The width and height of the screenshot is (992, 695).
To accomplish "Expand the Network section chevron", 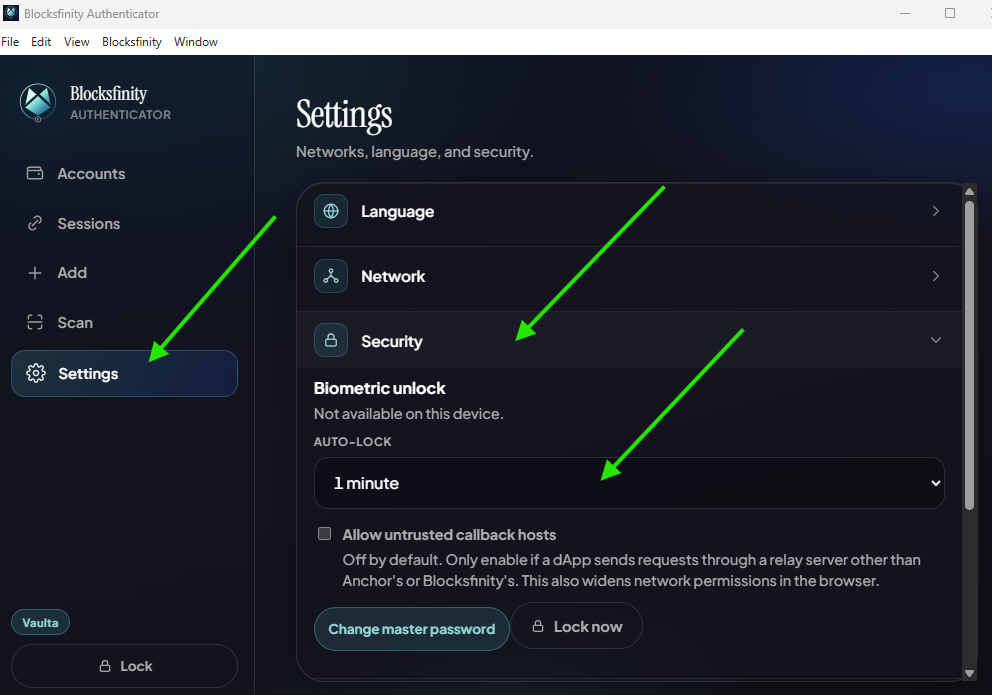I will click(936, 276).
